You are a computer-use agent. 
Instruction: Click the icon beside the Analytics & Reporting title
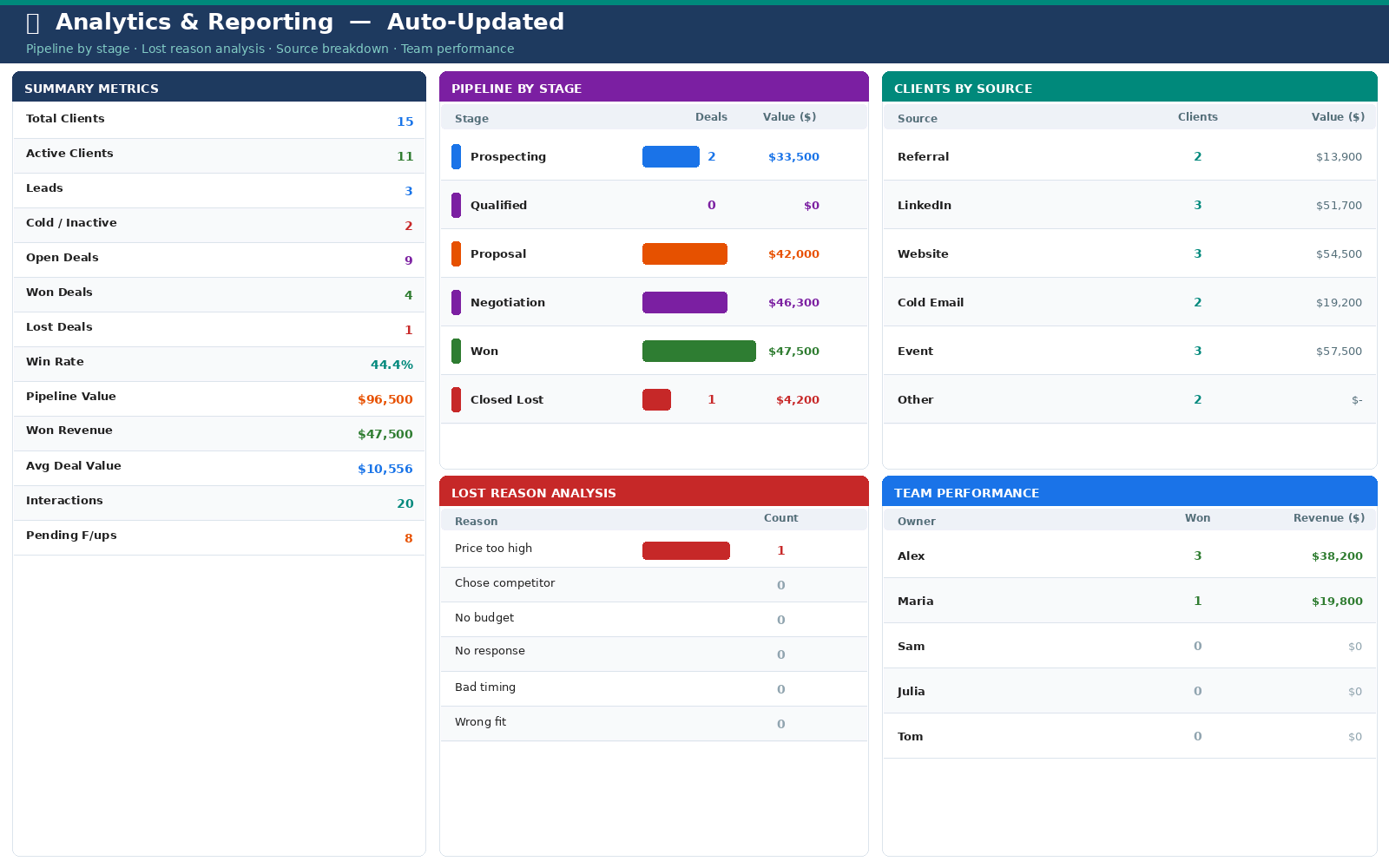click(x=33, y=23)
